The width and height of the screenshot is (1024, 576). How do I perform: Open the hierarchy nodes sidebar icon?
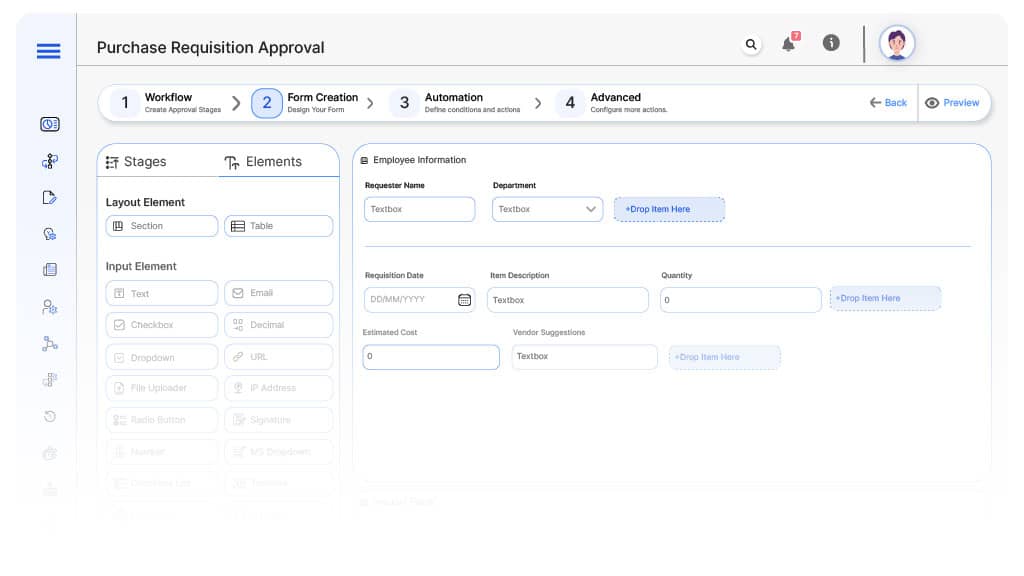(x=50, y=343)
